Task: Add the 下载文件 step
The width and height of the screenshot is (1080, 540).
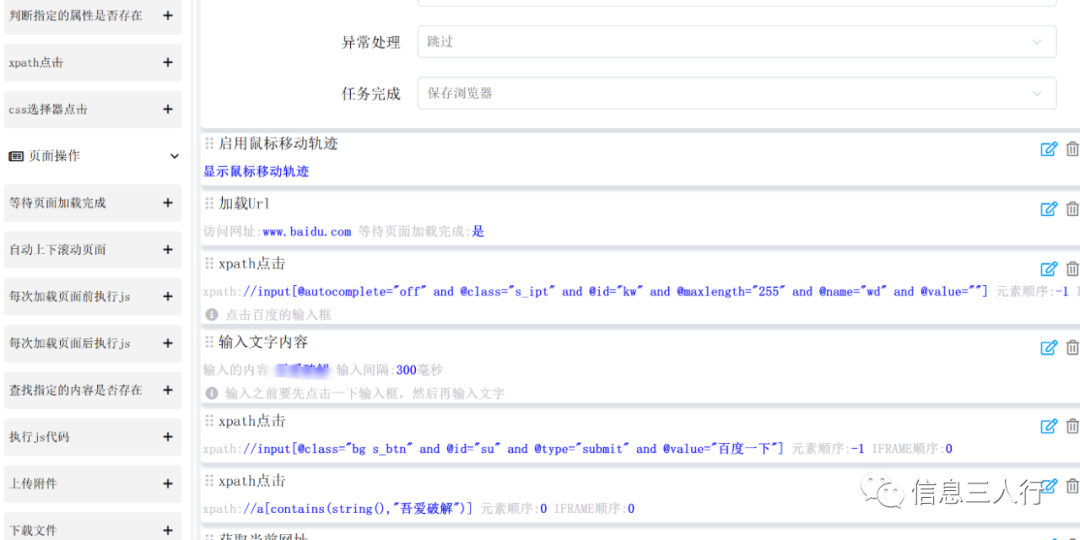Action: [167, 530]
